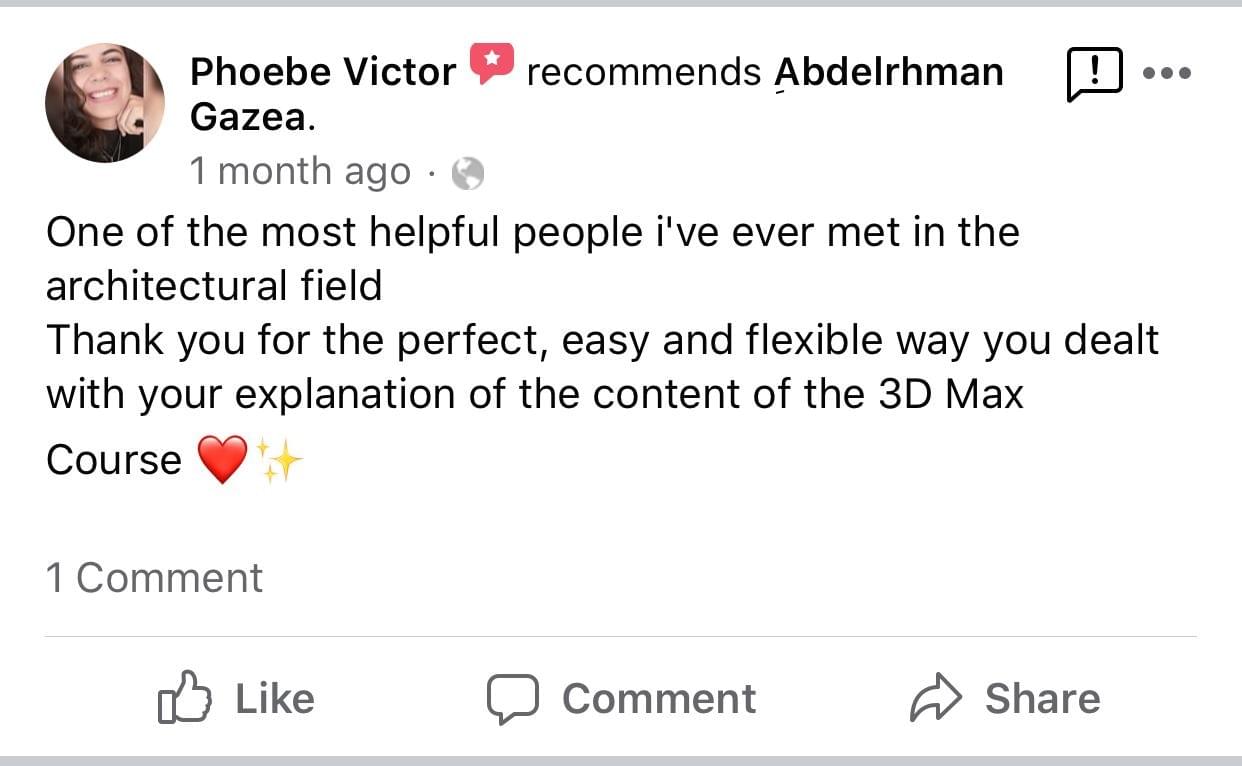1242x766 pixels.
Task: Click the red recommendation star badge
Action: [491, 64]
